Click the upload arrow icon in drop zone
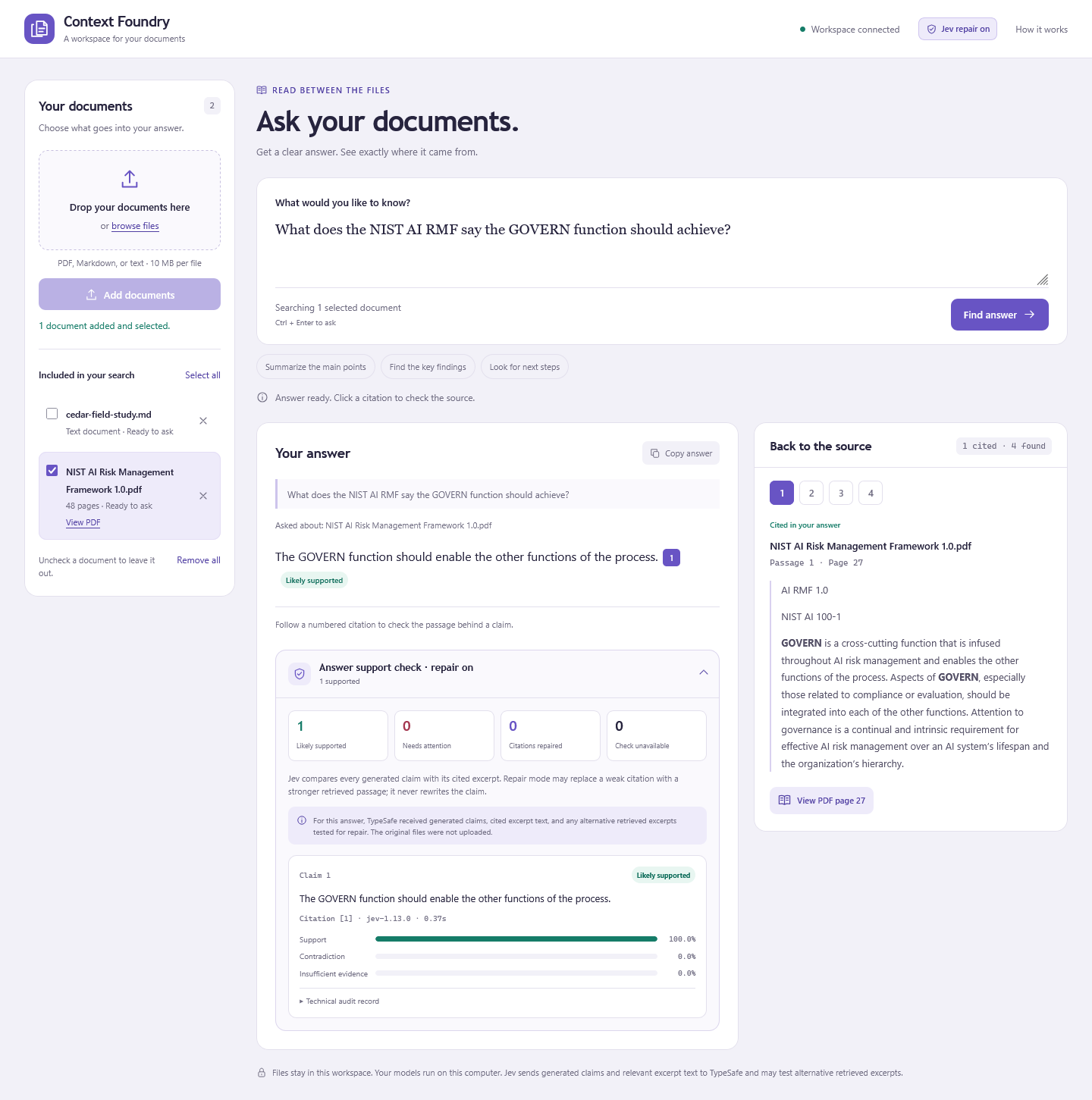1092x1100 pixels. 130,179
